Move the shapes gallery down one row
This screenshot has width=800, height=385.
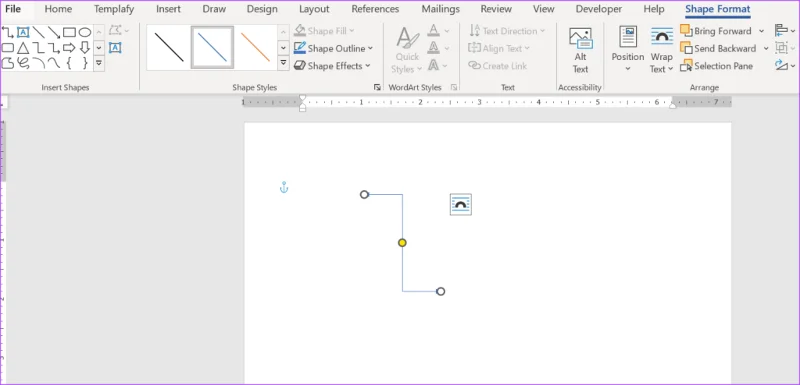tap(99, 48)
